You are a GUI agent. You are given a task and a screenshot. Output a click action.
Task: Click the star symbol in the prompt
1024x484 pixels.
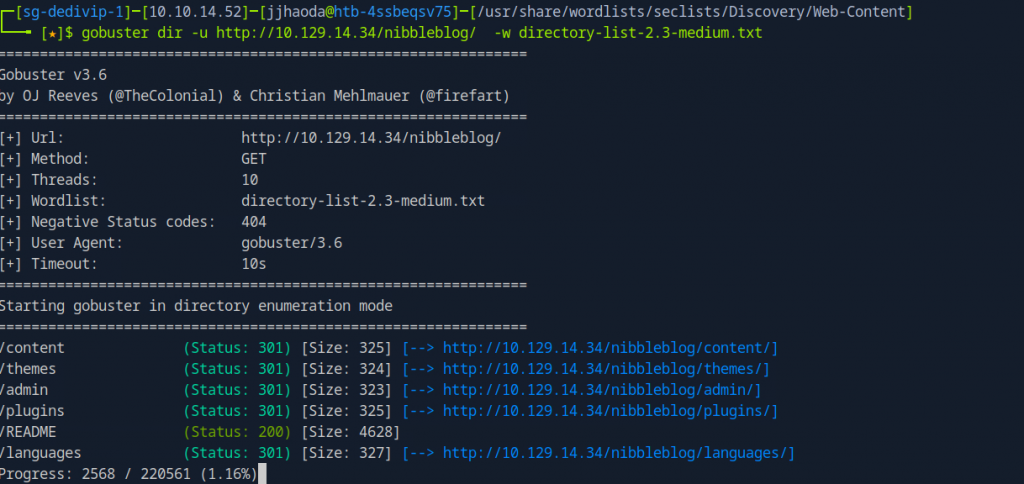(x=52, y=33)
